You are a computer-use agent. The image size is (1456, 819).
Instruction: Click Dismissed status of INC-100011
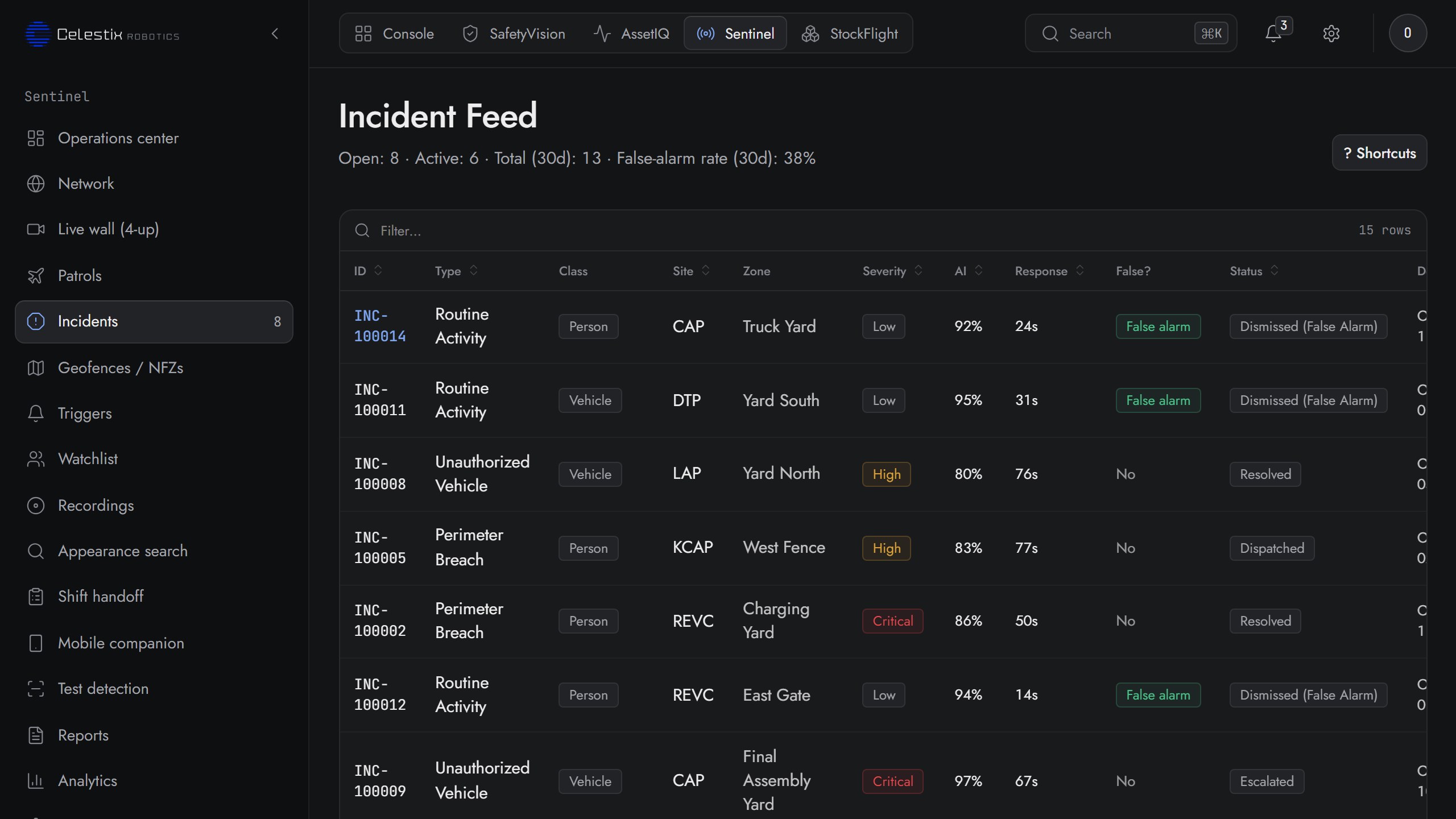point(1308,400)
